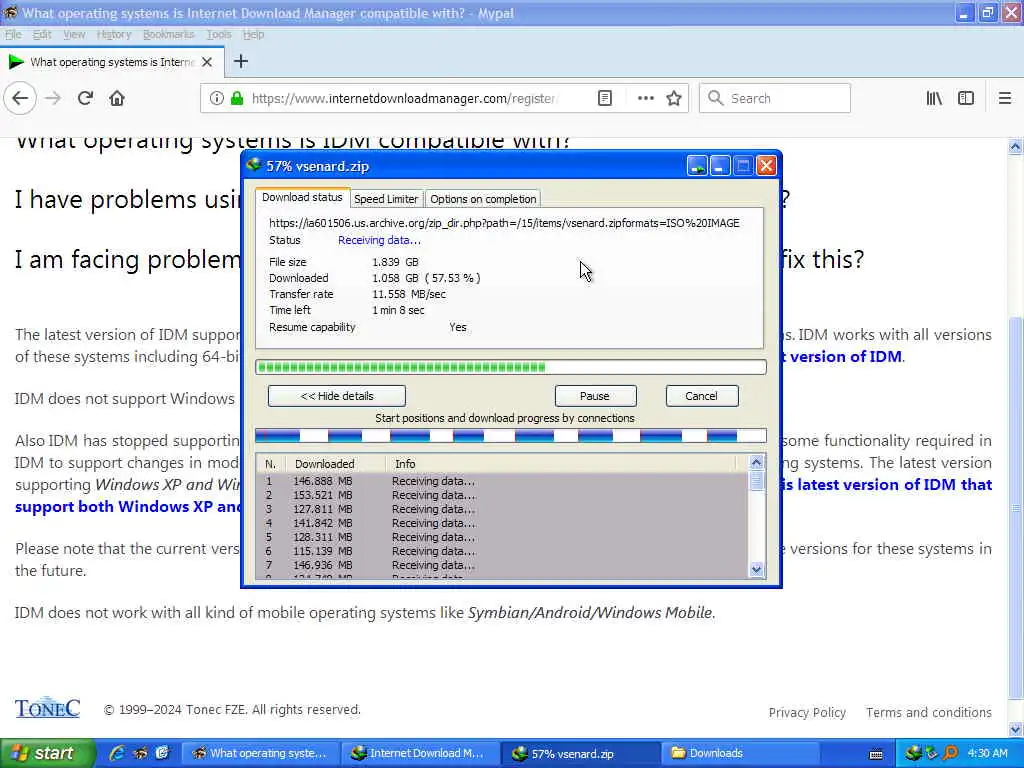Screen dimensions: 1024x768
Task: Open page actions three-dot menu
Action: 645,99
